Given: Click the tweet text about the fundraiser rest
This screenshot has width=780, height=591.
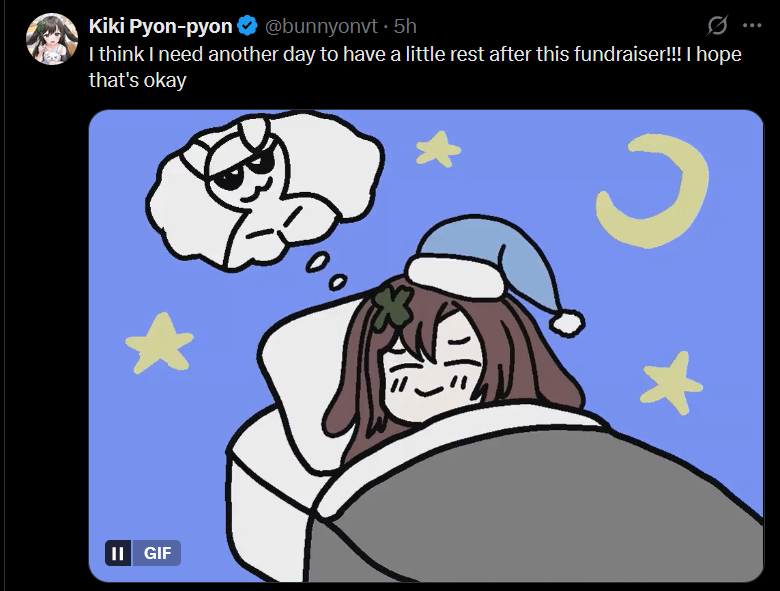Looking at the screenshot, I should 415,67.
